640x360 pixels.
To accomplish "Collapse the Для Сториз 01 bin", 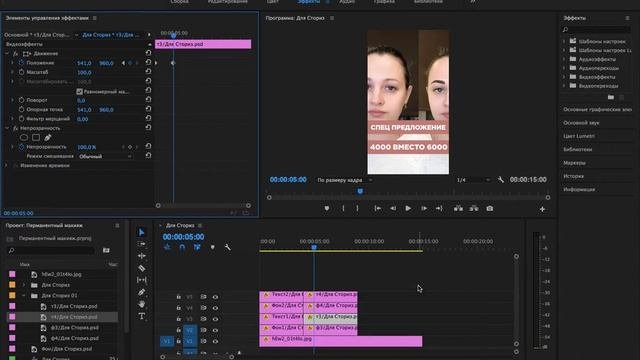I will pyautogui.click(x=24, y=296).
